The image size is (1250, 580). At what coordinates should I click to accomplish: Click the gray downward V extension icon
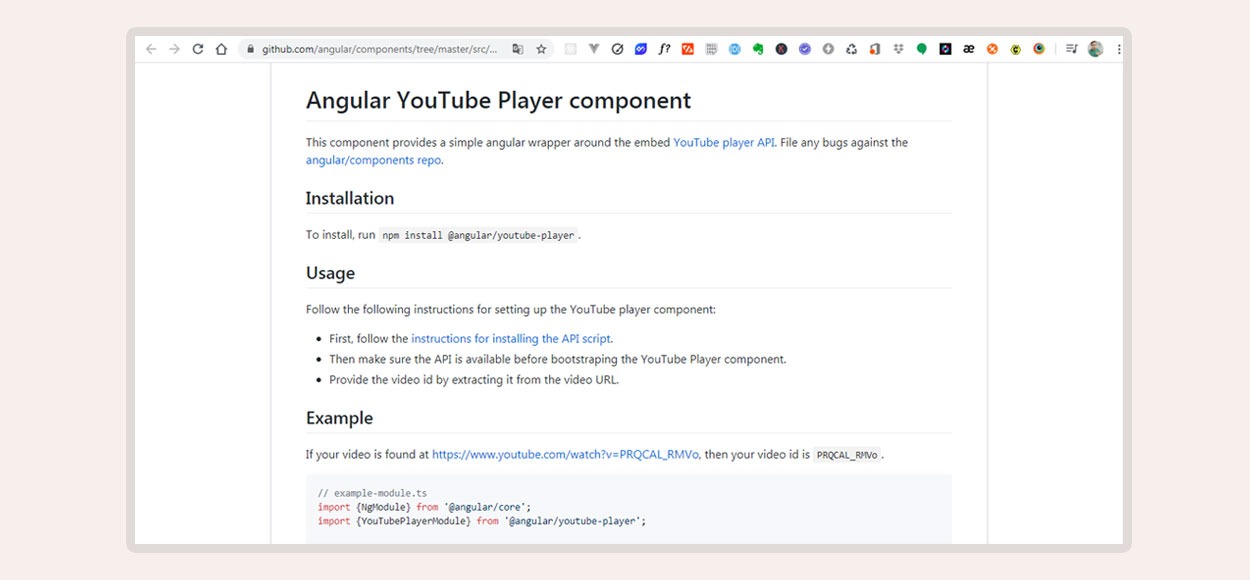(x=594, y=48)
